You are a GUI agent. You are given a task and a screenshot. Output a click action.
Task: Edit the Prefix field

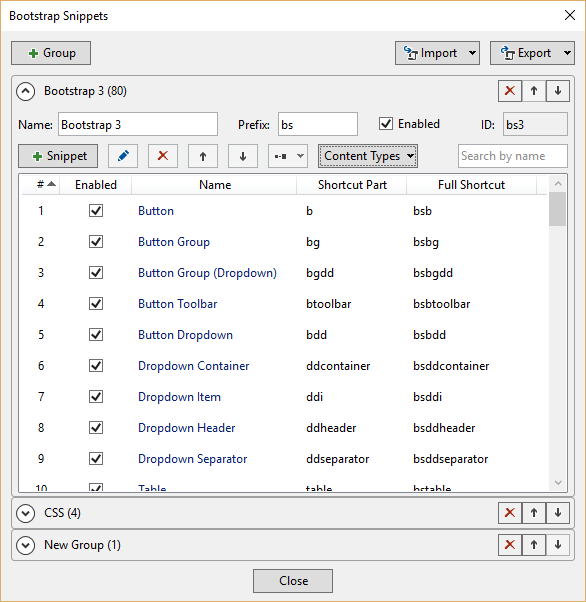pos(318,124)
